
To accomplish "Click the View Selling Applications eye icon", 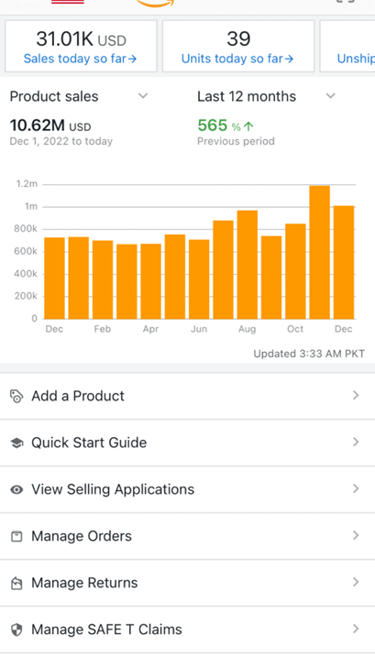I will point(16,489).
